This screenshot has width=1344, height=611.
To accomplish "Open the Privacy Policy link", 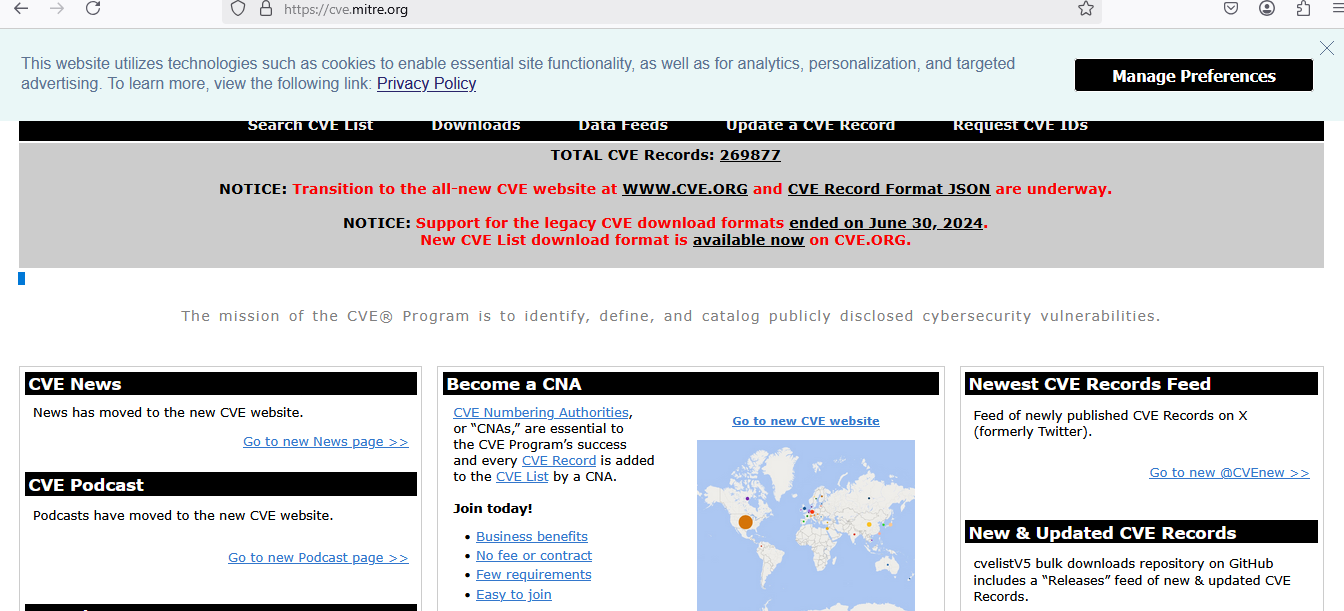I will pyautogui.click(x=426, y=84).
